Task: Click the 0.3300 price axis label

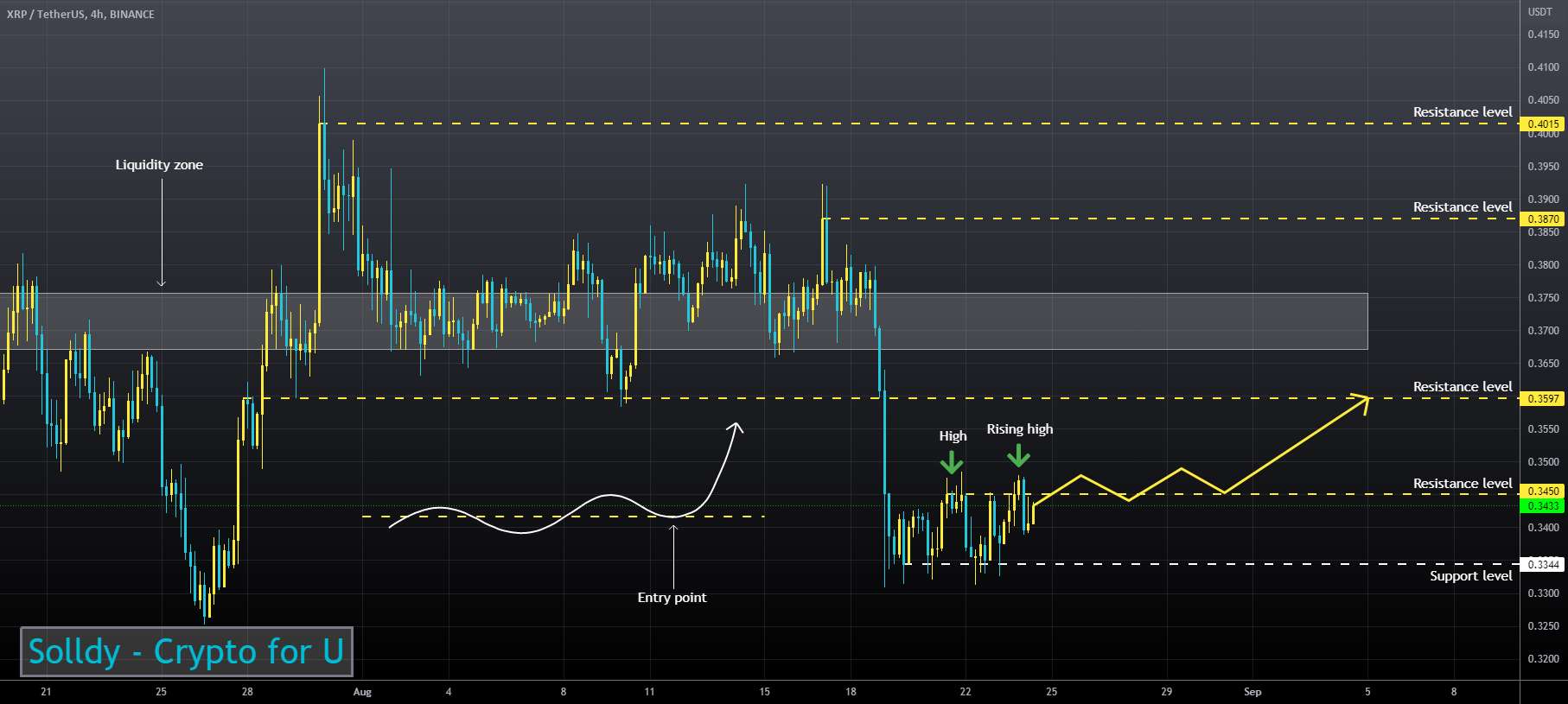Action: point(1543,593)
